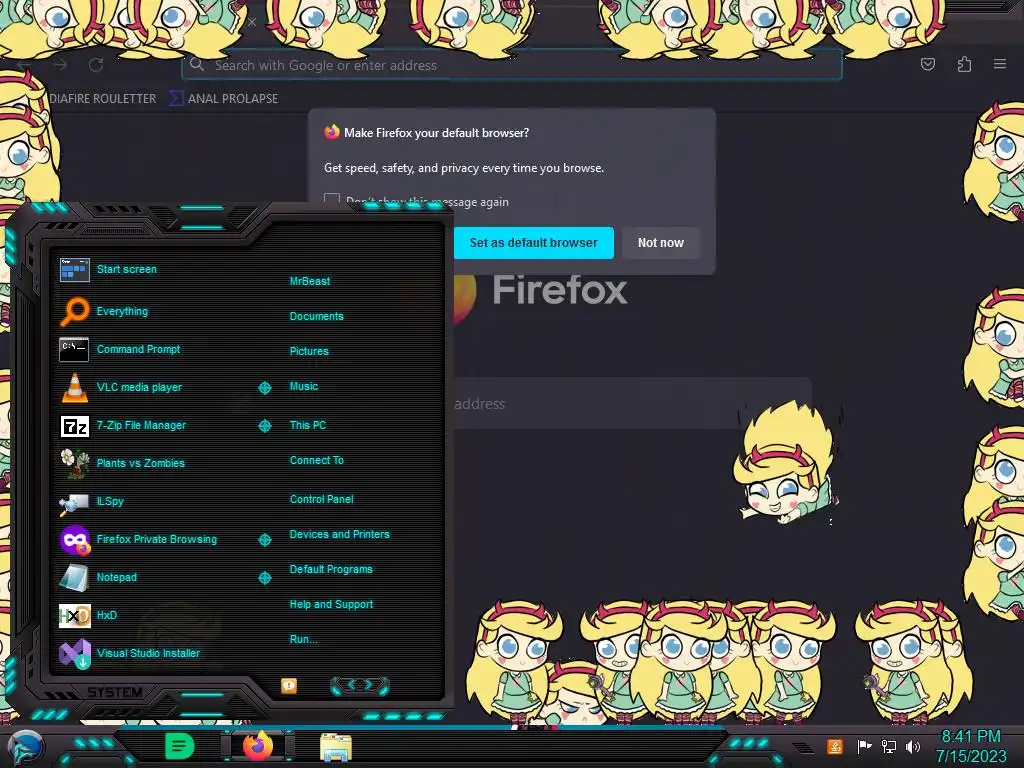Reload the Firefox page

(96, 65)
